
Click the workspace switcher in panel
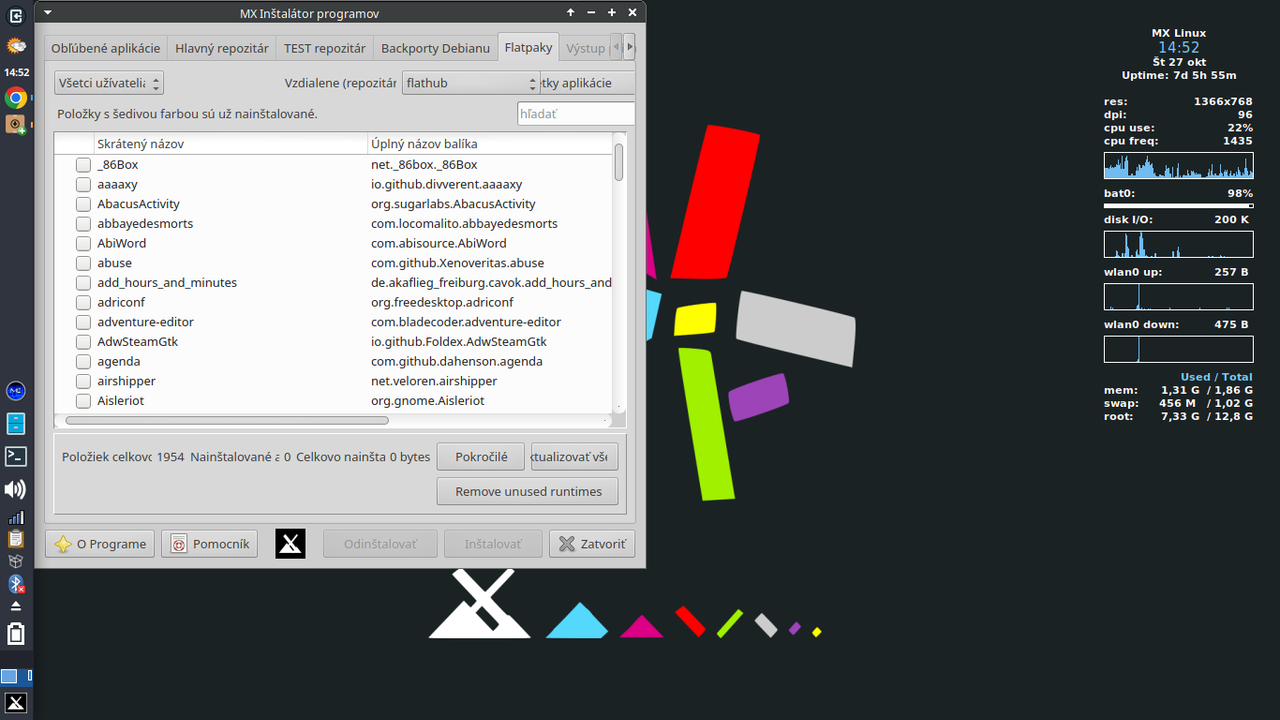16,676
